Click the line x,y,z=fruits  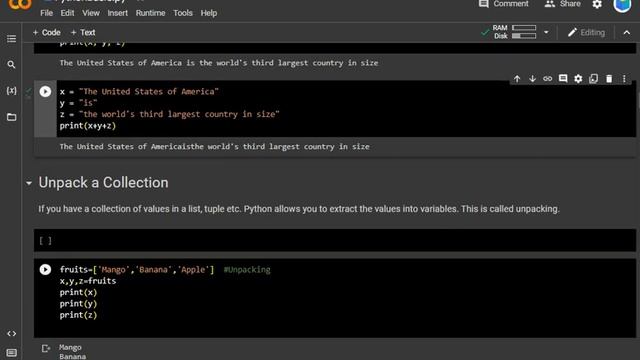tap(88, 281)
